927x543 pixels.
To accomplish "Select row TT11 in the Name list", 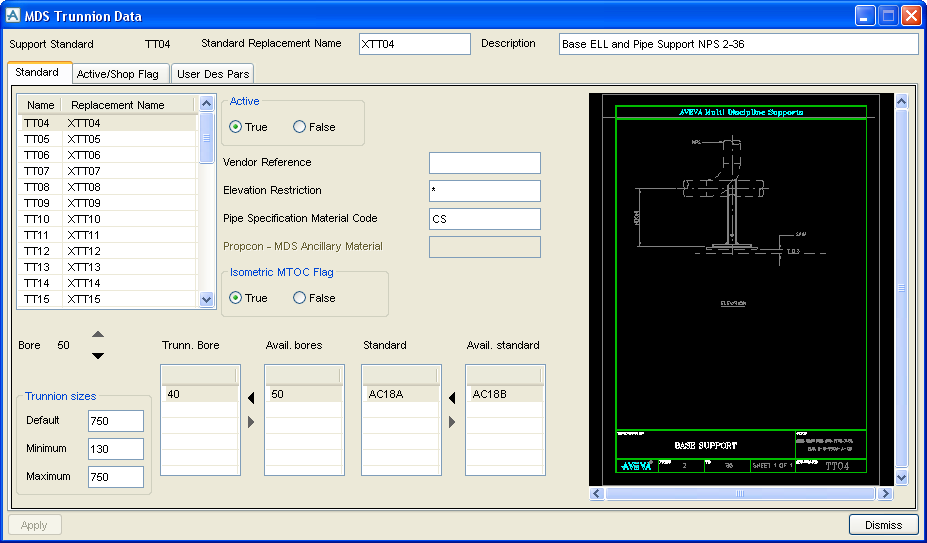I will click(x=108, y=235).
